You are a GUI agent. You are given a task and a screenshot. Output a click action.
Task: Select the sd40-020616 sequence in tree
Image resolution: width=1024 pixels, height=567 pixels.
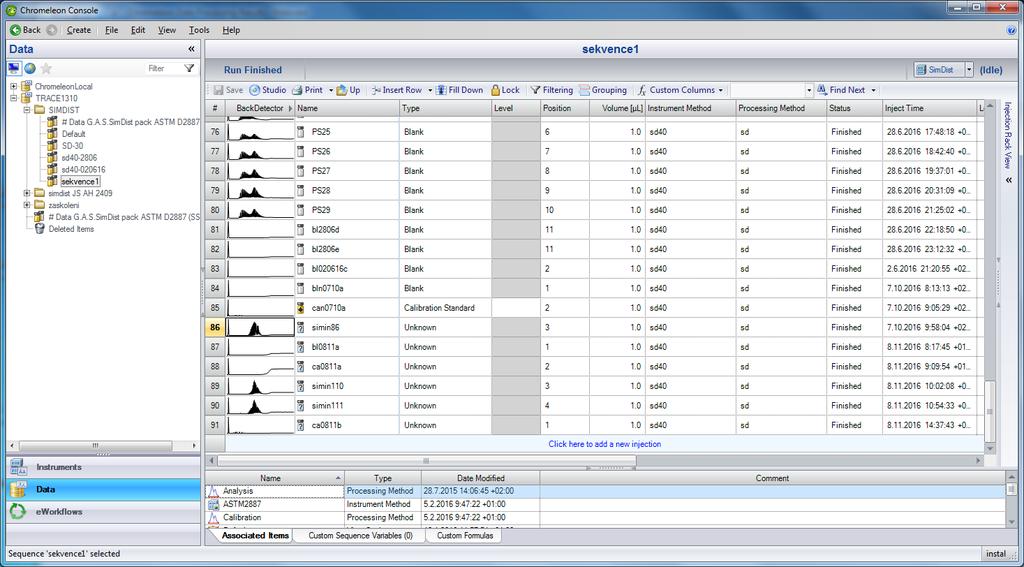[83, 169]
